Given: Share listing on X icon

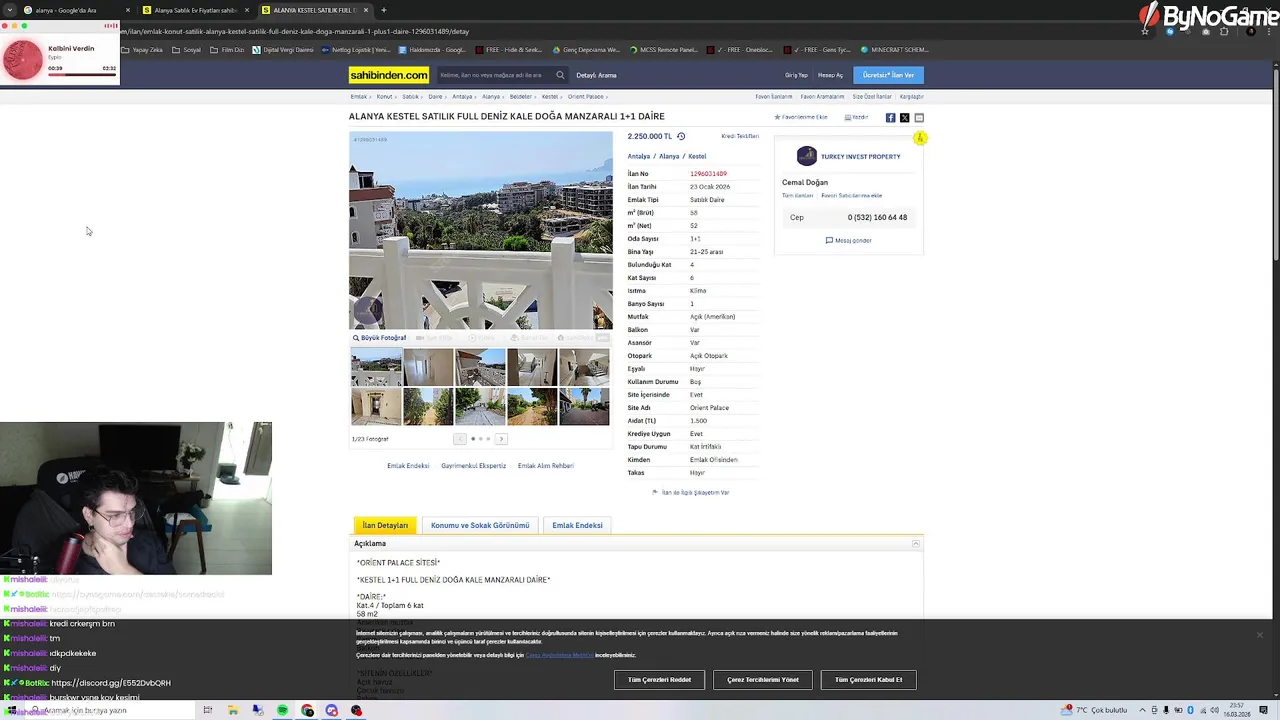Looking at the screenshot, I should (904, 118).
